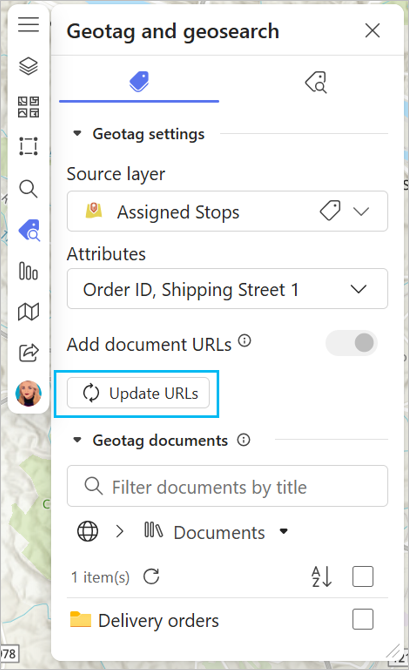Activate the selection rectangle tool in the sidebar
The height and width of the screenshot is (670, 409).
[x=28, y=146]
